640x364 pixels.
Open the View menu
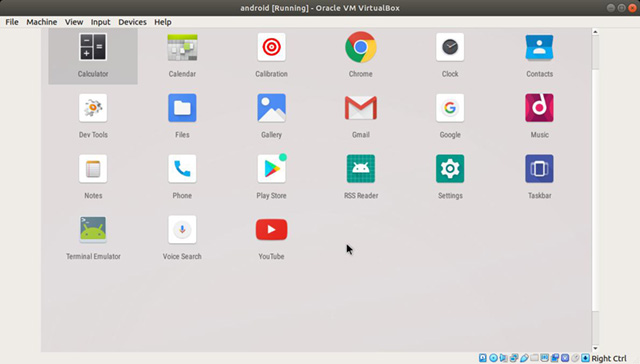click(74, 22)
